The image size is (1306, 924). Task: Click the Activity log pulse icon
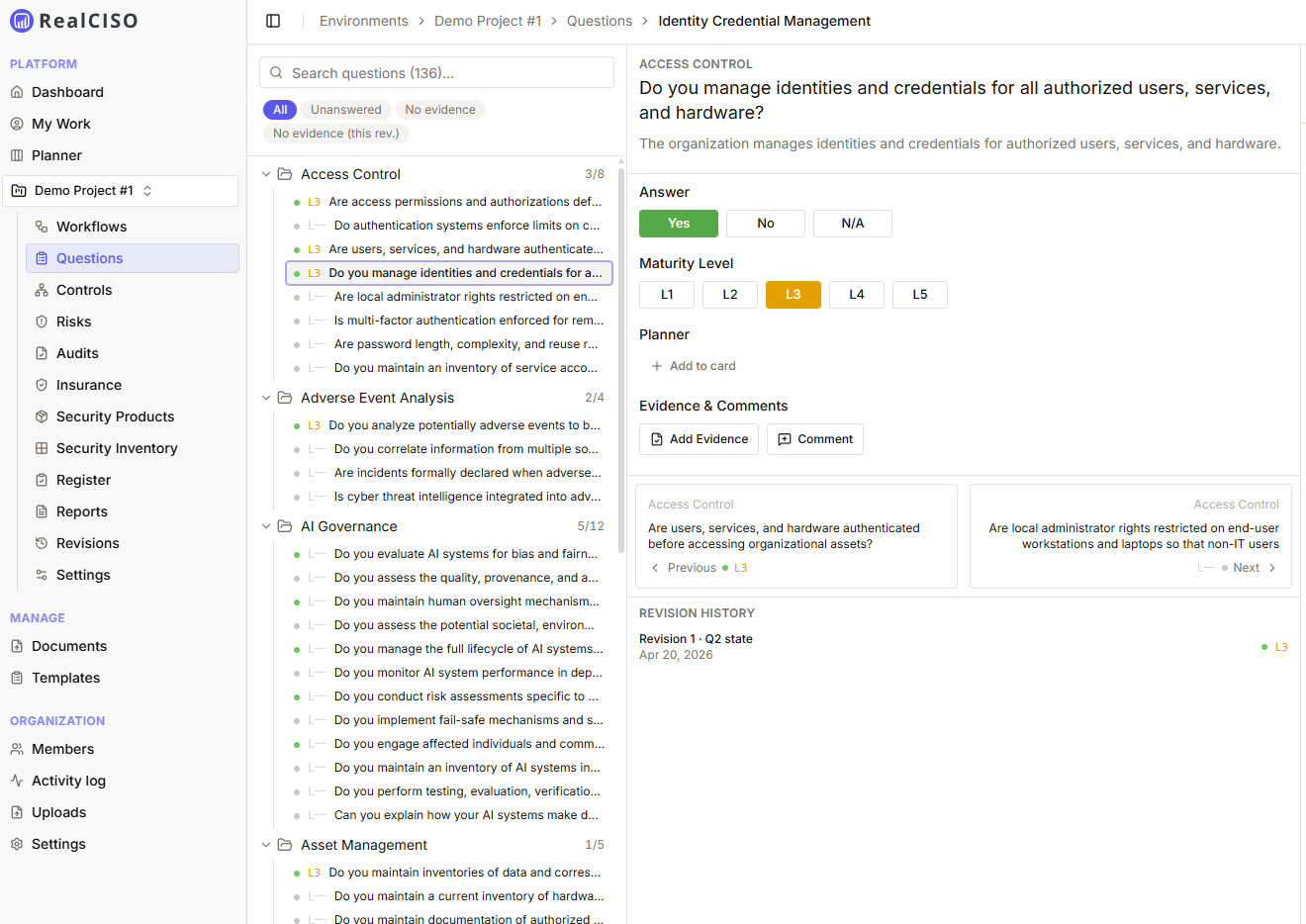[x=17, y=781]
